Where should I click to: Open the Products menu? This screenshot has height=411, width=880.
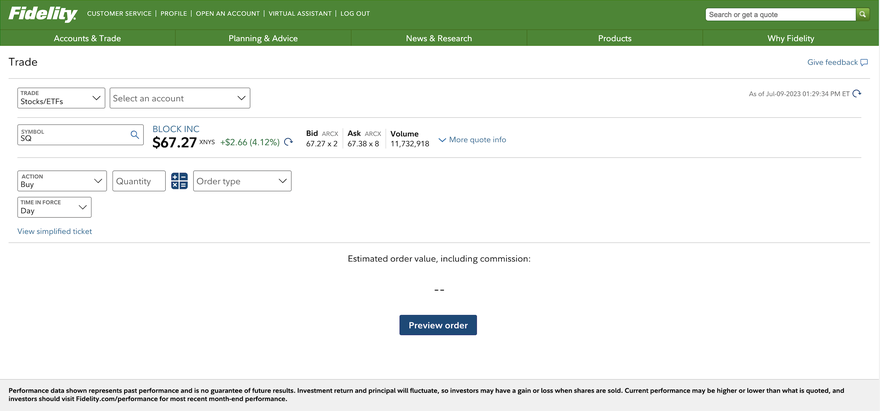pyautogui.click(x=615, y=38)
